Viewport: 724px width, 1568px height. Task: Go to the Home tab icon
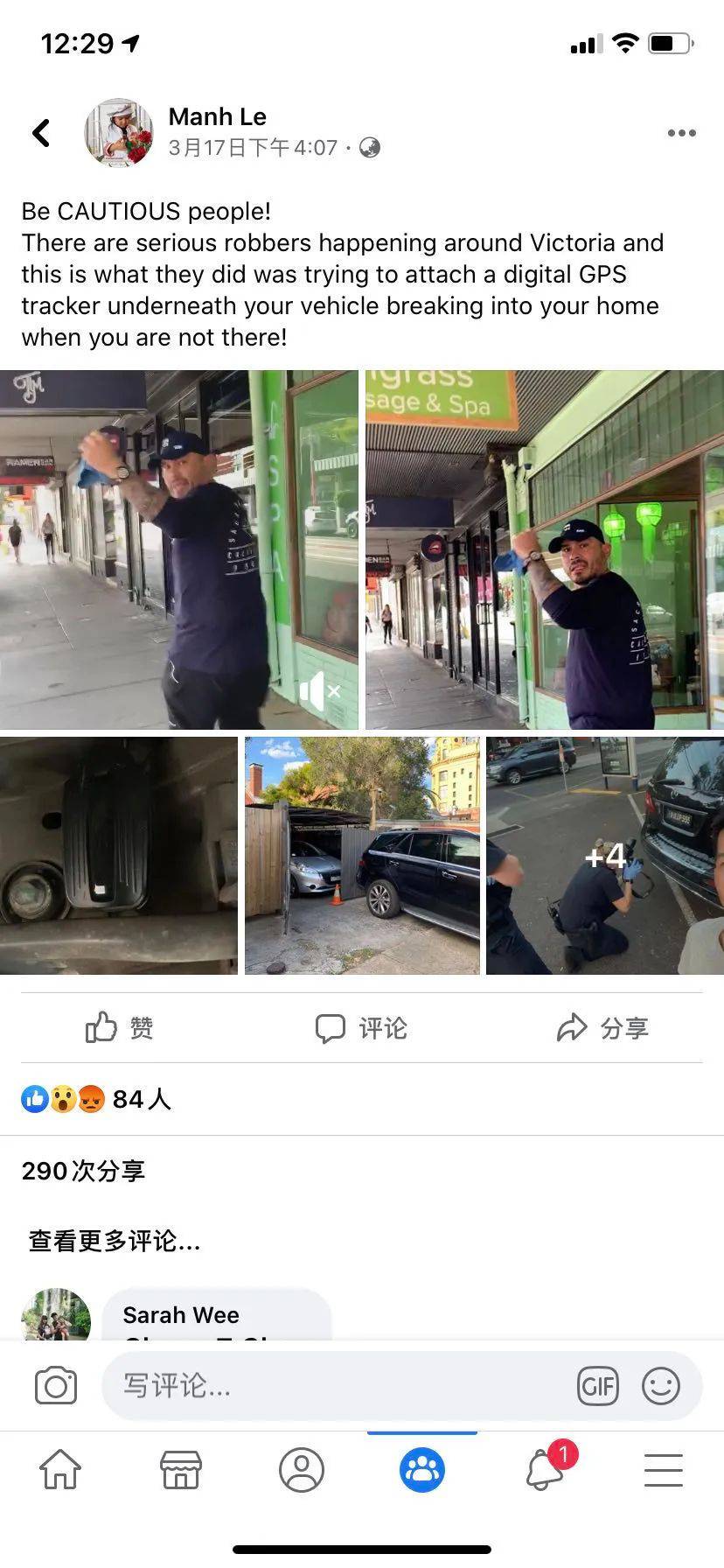(60, 1469)
